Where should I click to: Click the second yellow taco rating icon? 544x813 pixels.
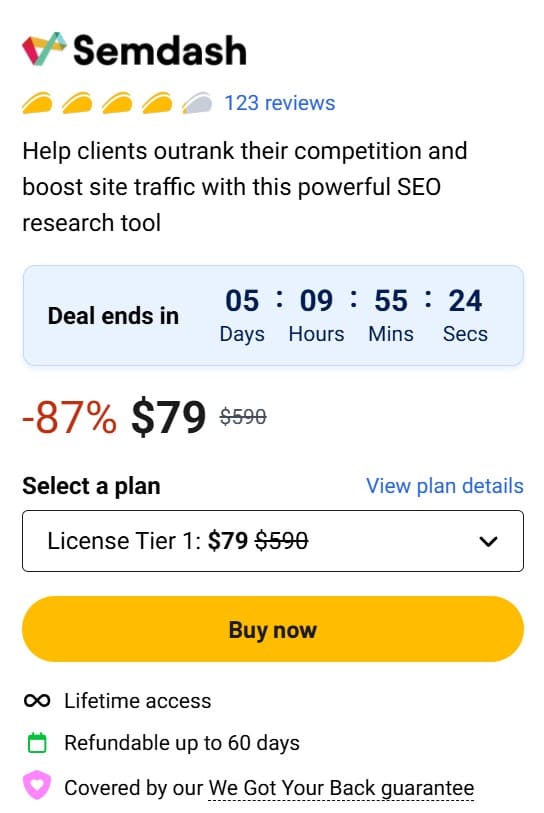tap(77, 103)
